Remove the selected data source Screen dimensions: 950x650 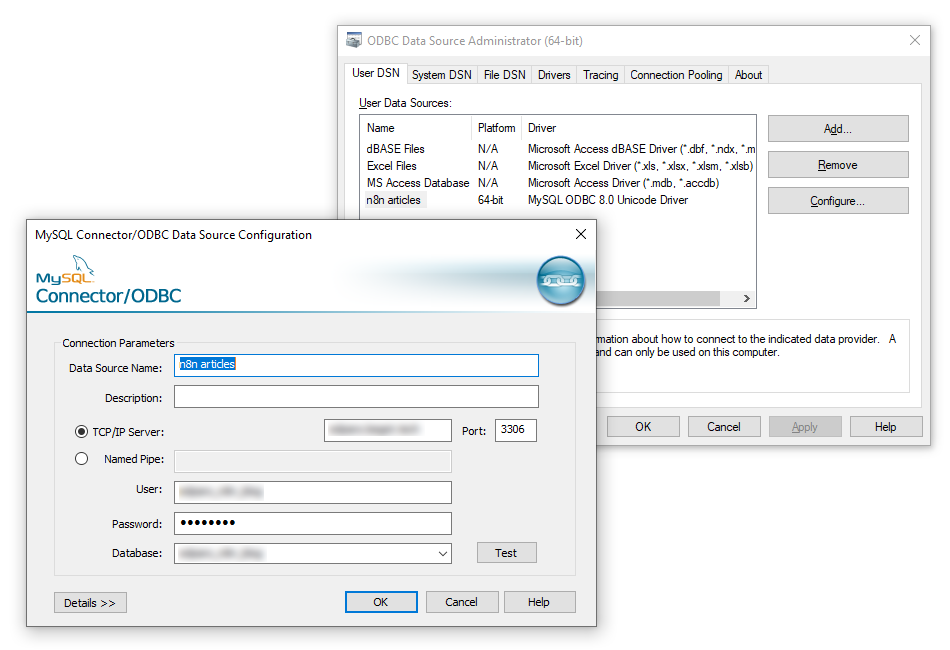coord(837,164)
